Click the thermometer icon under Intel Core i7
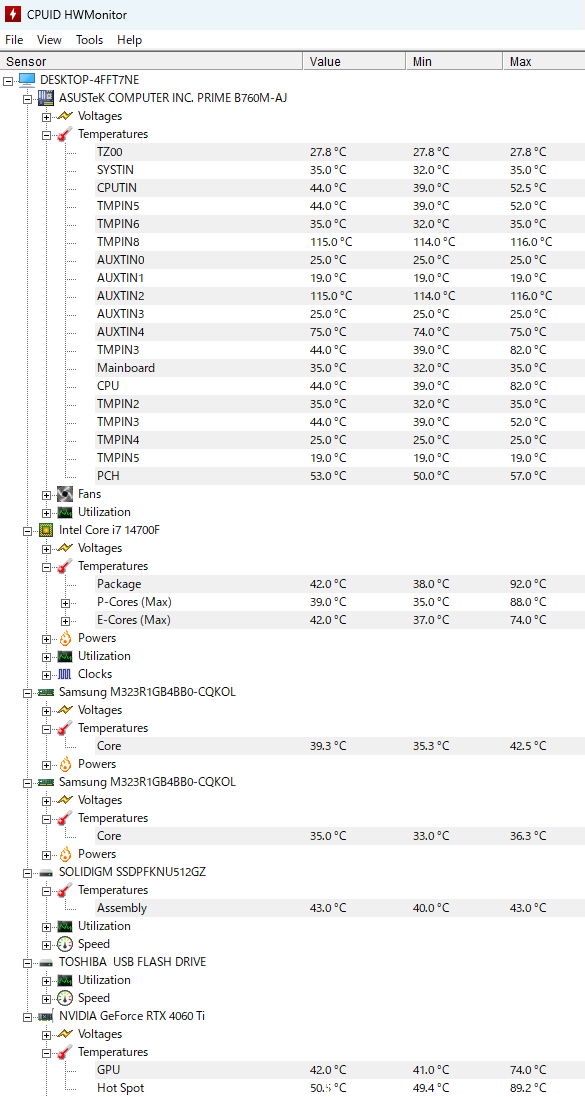 point(65,566)
